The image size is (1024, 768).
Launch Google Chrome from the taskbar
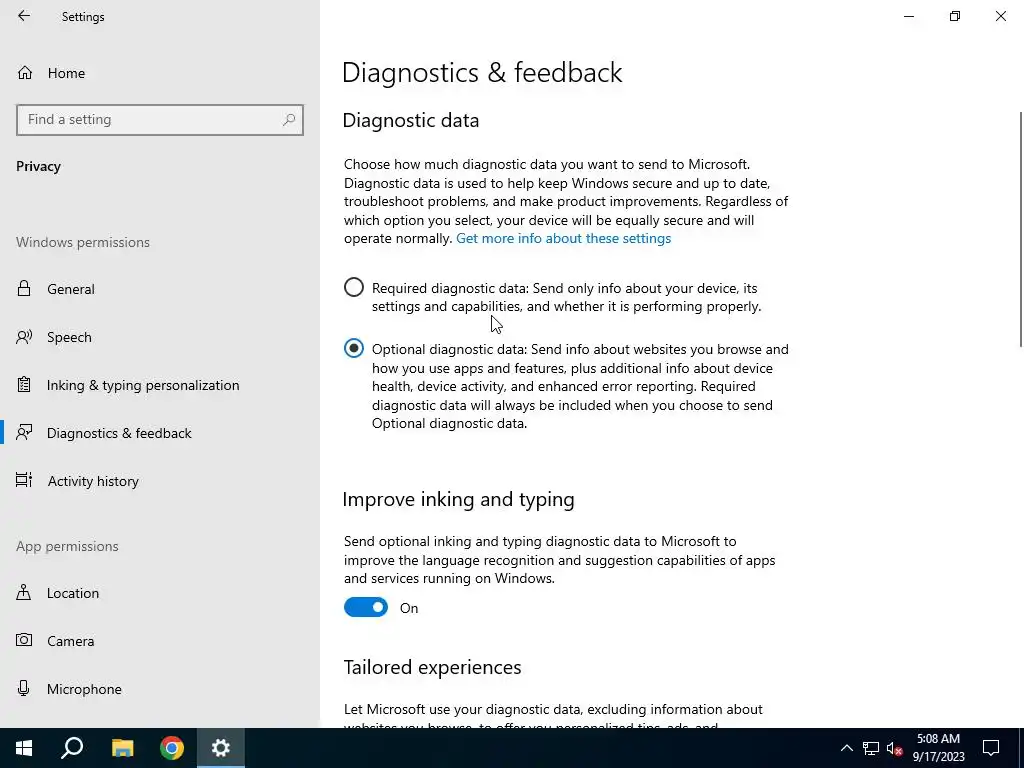(x=172, y=748)
